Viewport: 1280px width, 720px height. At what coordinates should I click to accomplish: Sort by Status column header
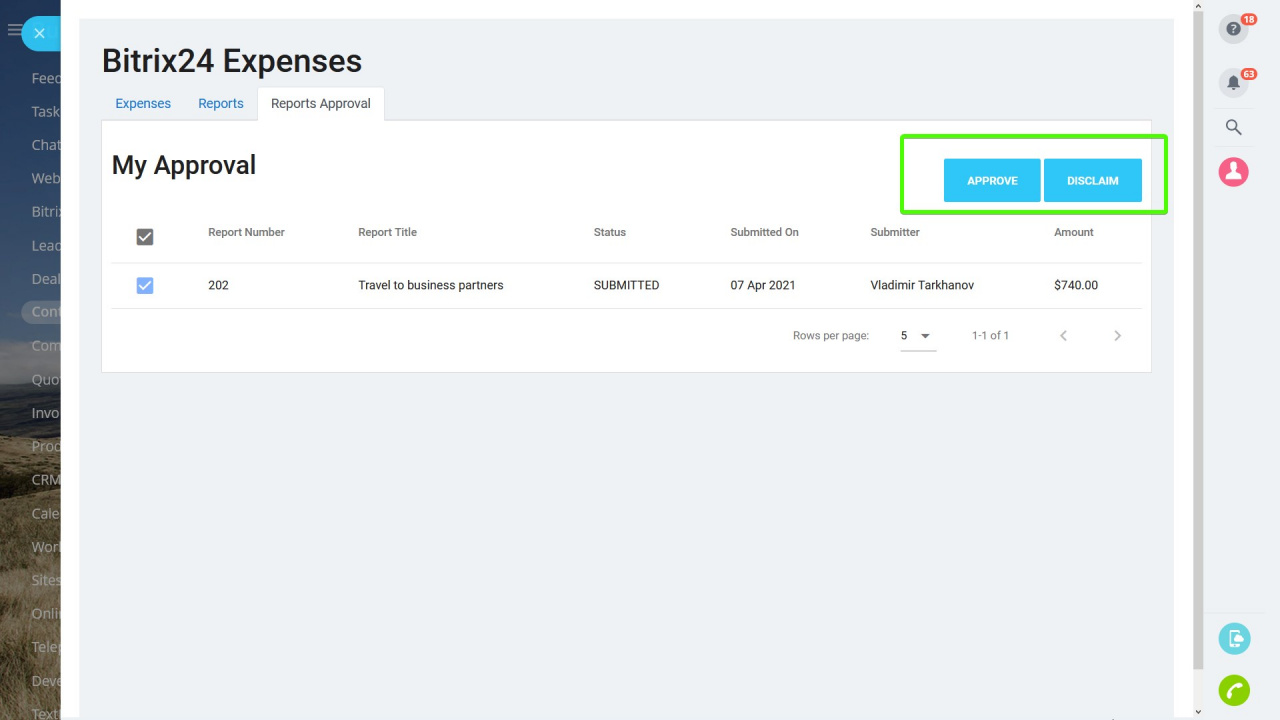[610, 232]
